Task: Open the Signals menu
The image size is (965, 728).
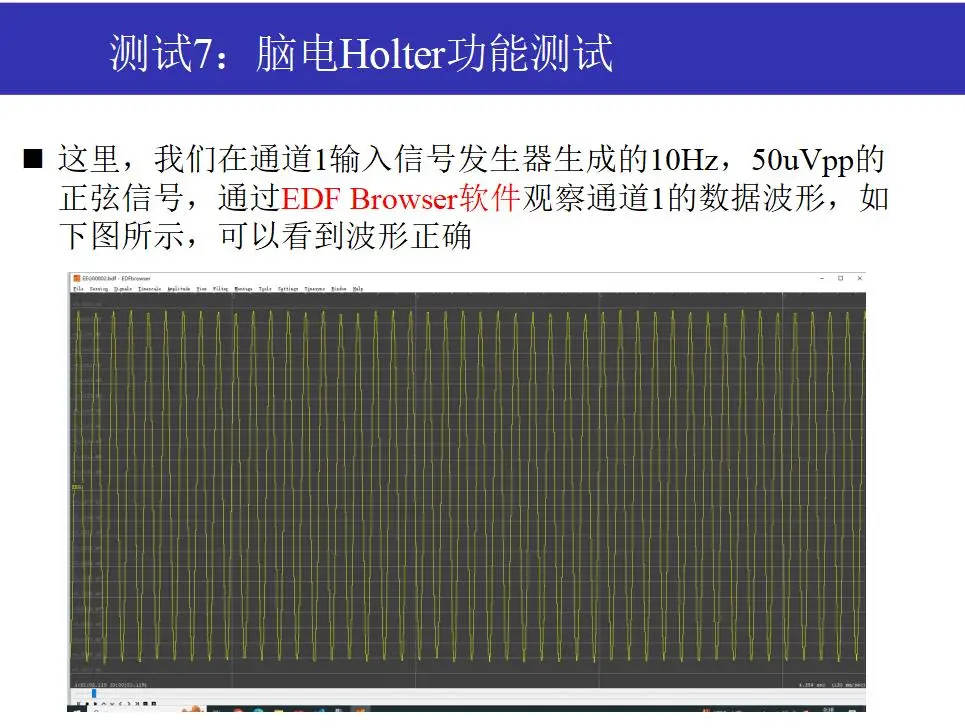Action: [123, 288]
